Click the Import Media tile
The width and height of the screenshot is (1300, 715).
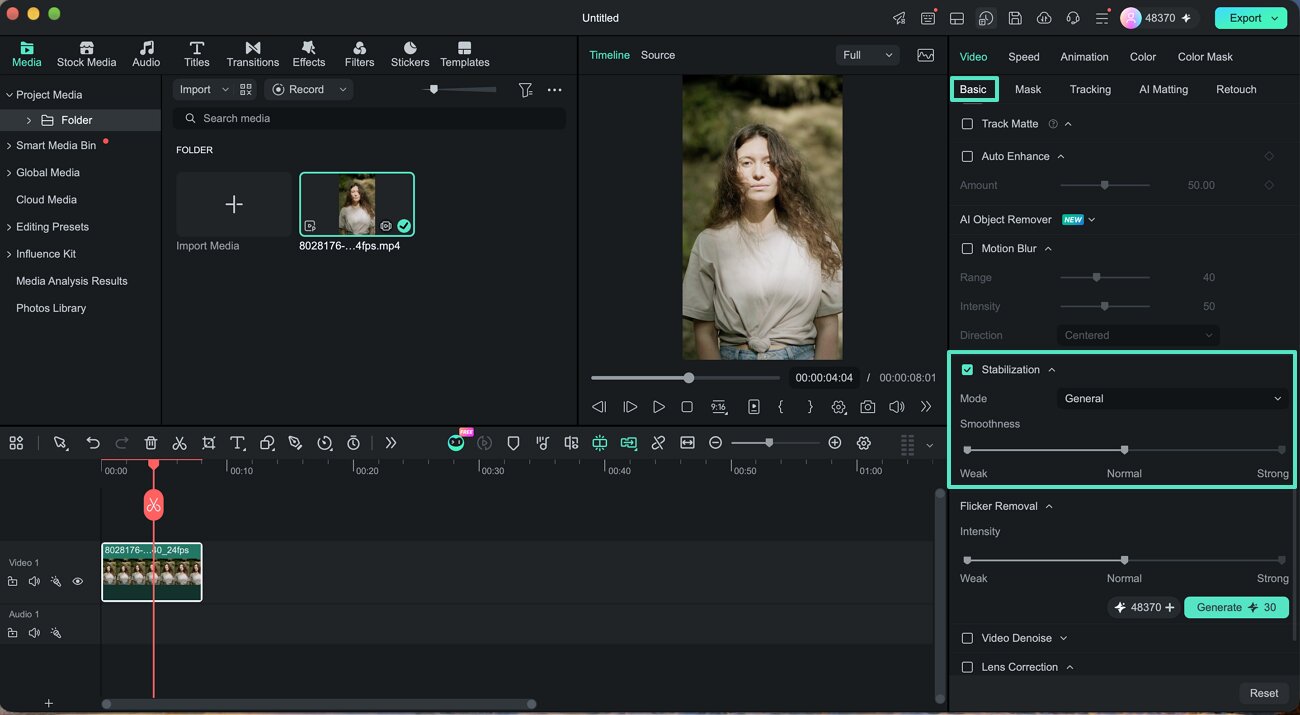[233, 204]
